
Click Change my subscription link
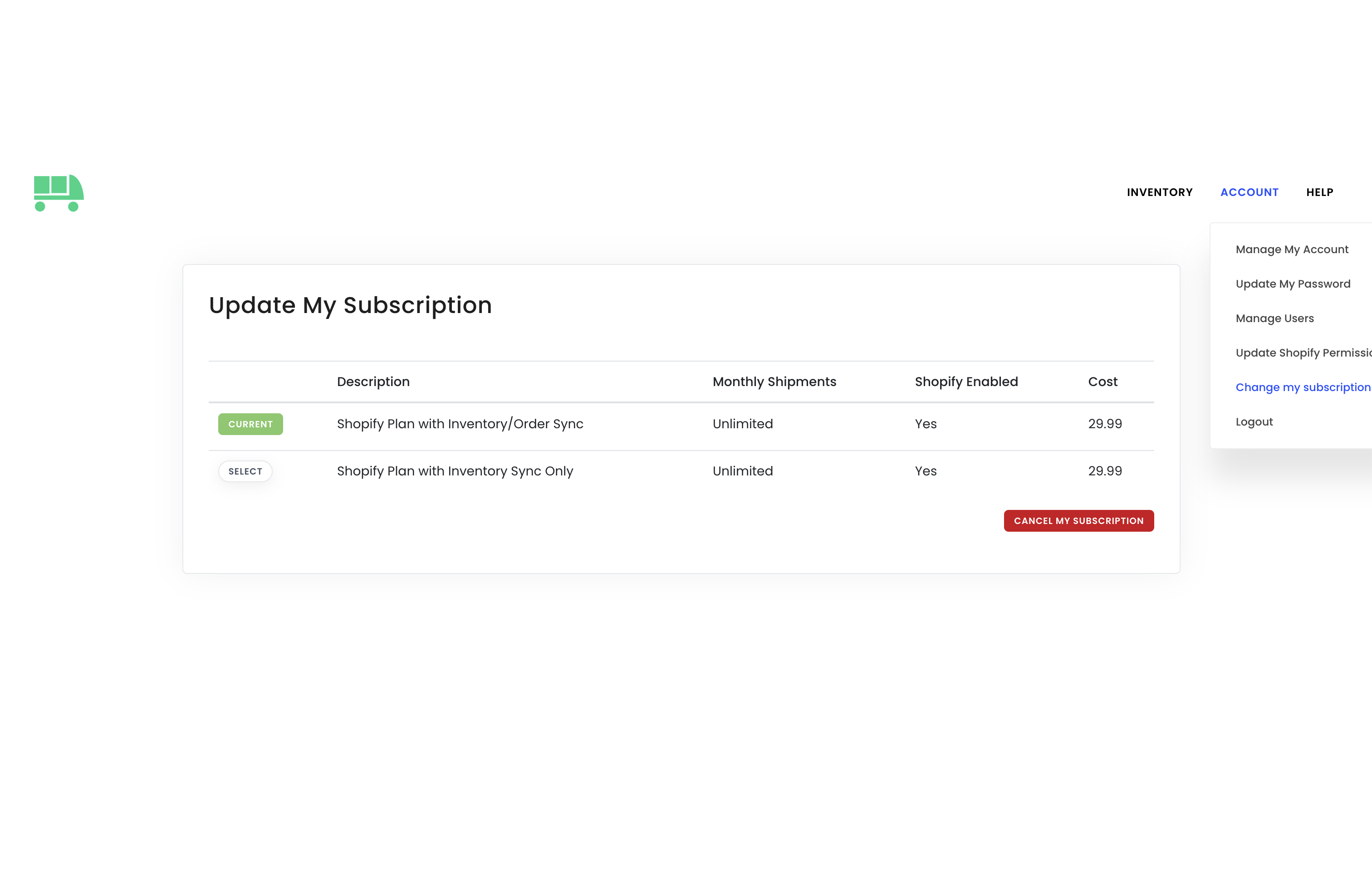pyautogui.click(x=1302, y=387)
